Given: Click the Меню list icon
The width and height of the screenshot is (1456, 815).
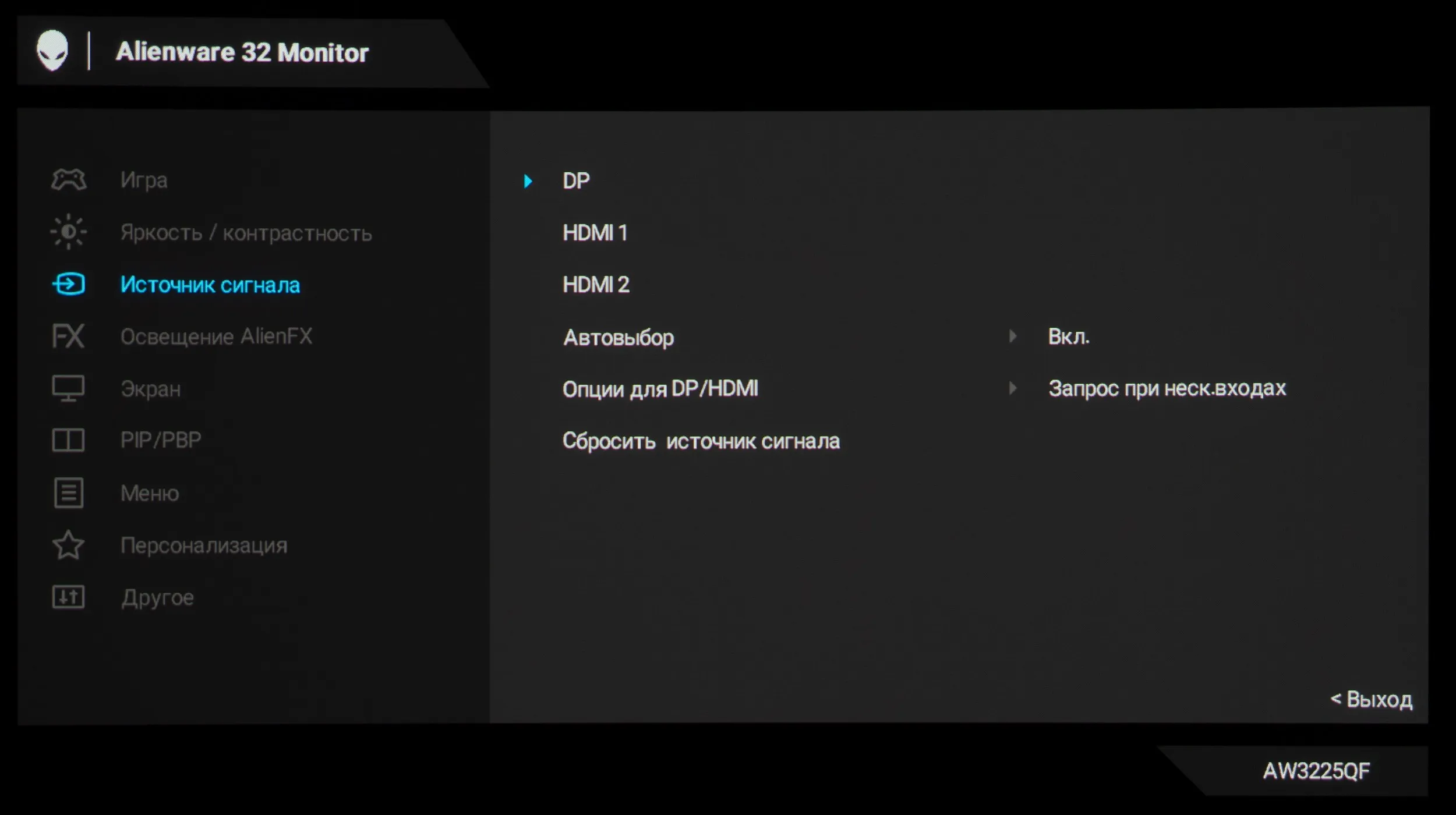Looking at the screenshot, I should 68,493.
